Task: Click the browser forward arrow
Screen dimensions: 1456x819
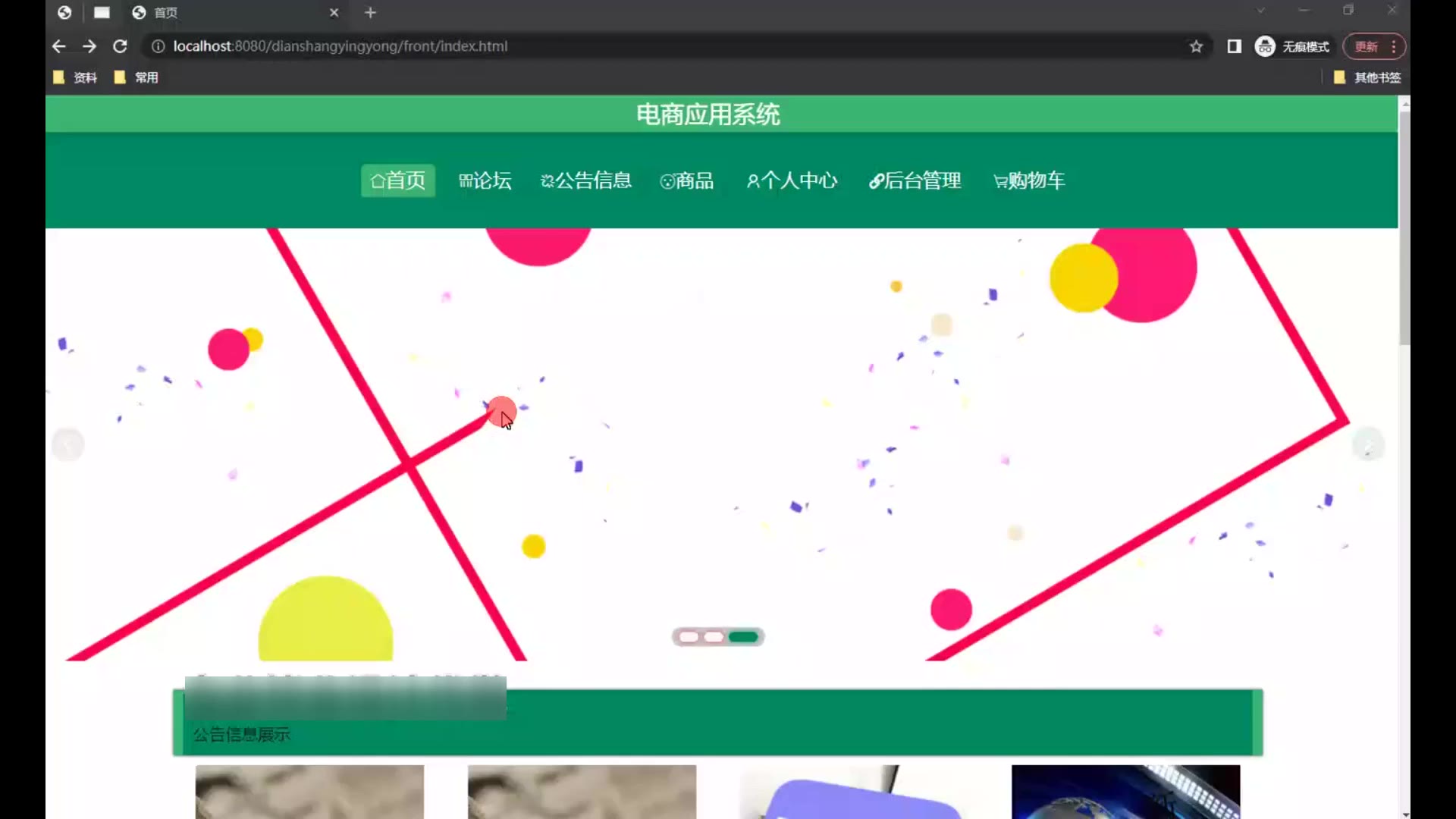Action: click(x=89, y=46)
